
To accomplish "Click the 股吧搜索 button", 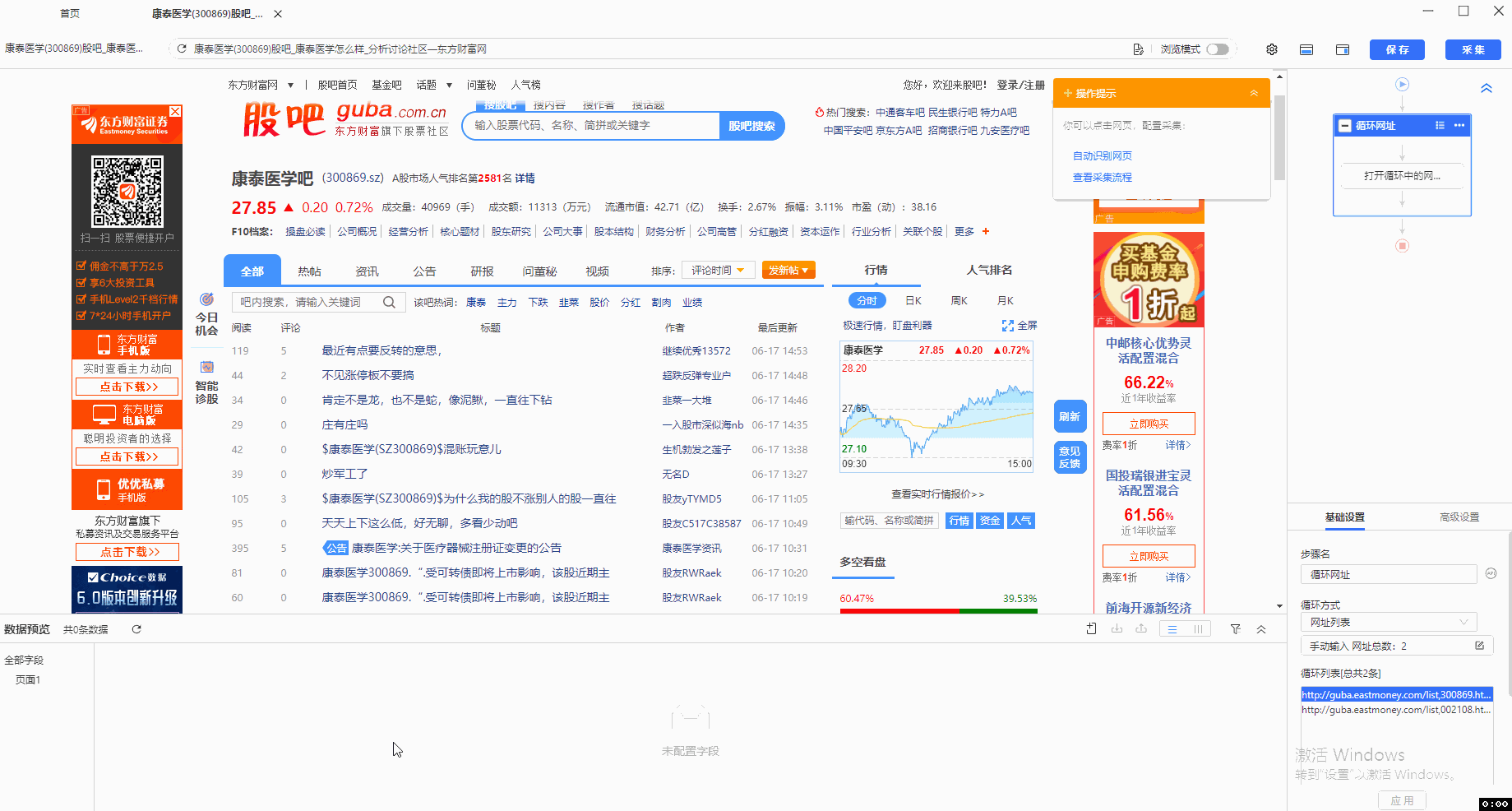I will (751, 126).
